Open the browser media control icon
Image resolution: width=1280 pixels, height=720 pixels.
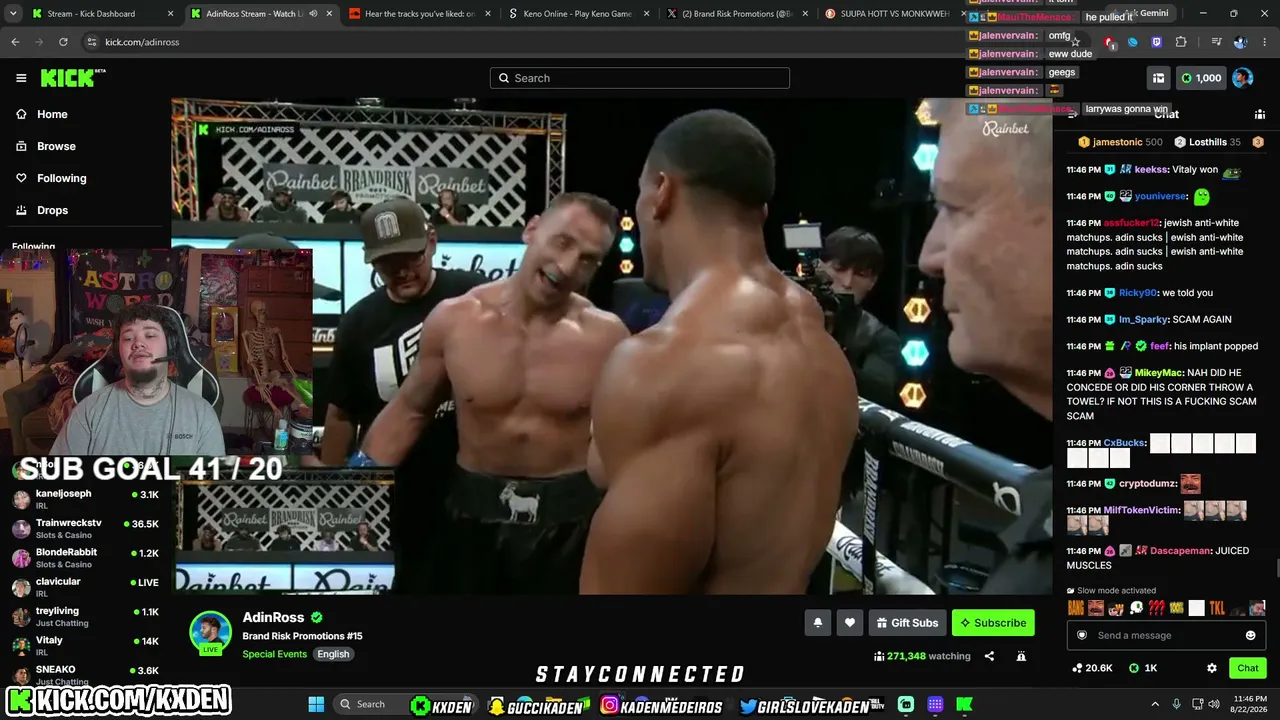(x=1216, y=42)
